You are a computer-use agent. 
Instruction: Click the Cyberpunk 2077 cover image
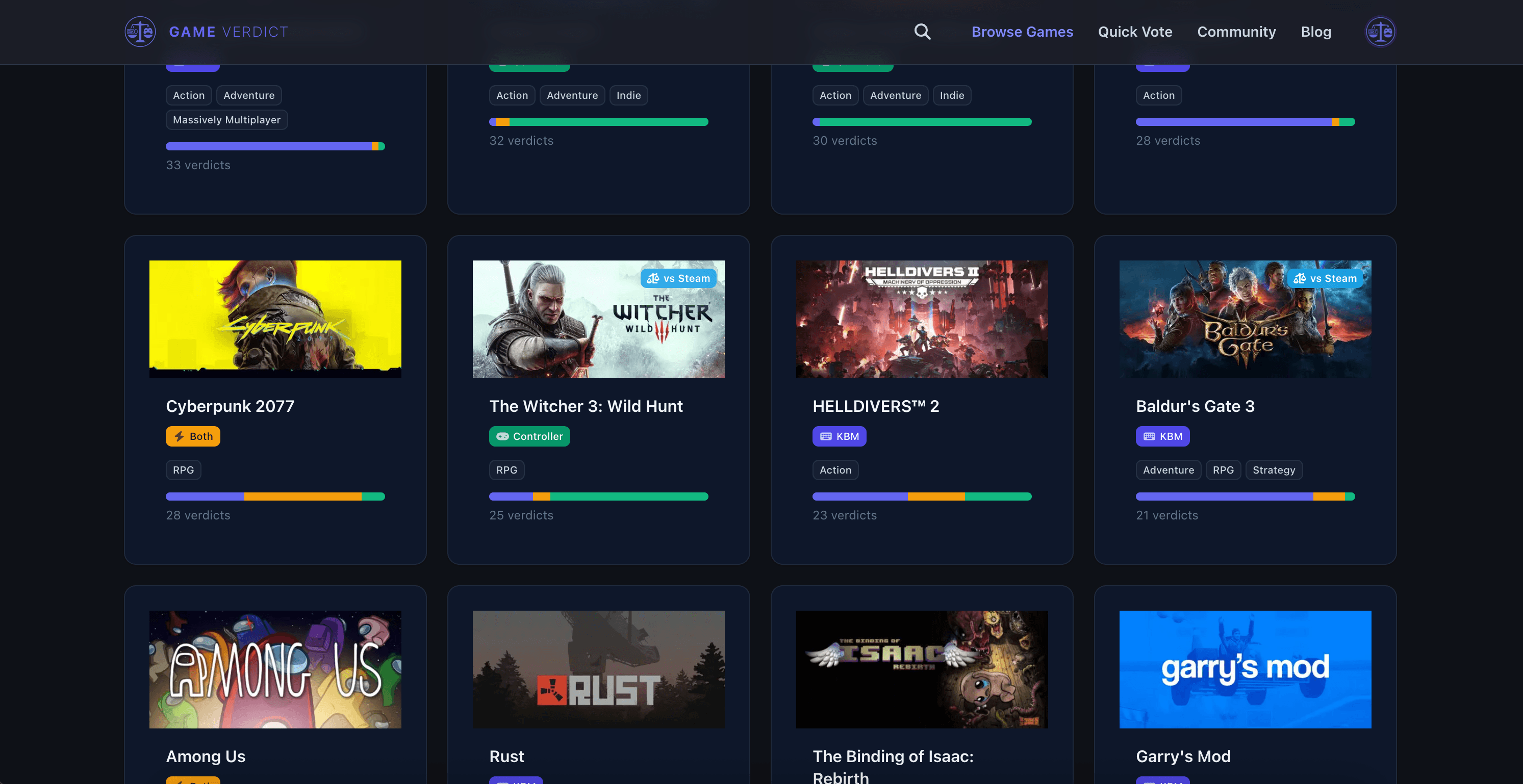[275, 319]
